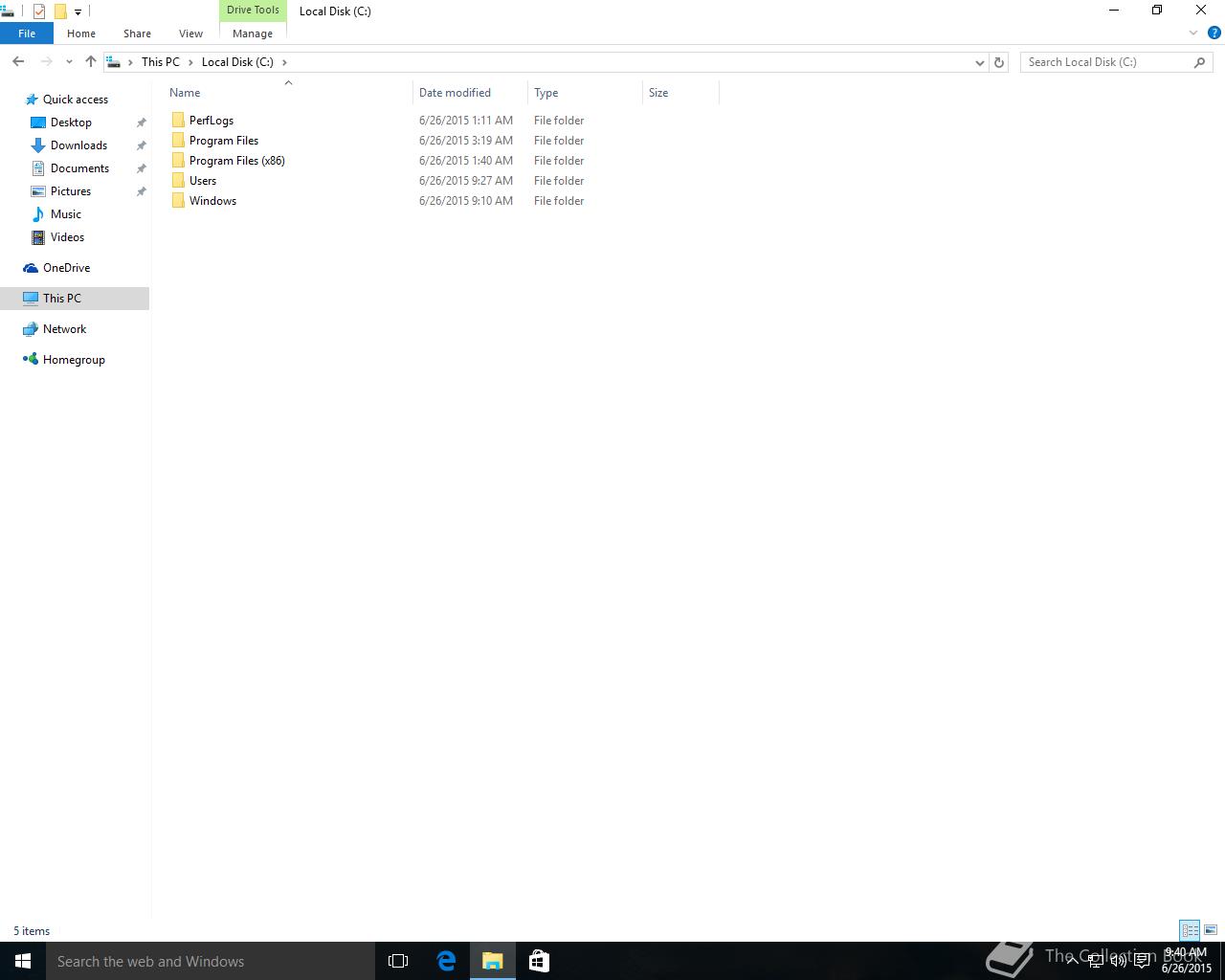Open Task View on the taskbar
This screenshot has width=1225, height=980.
pos(398,961)
